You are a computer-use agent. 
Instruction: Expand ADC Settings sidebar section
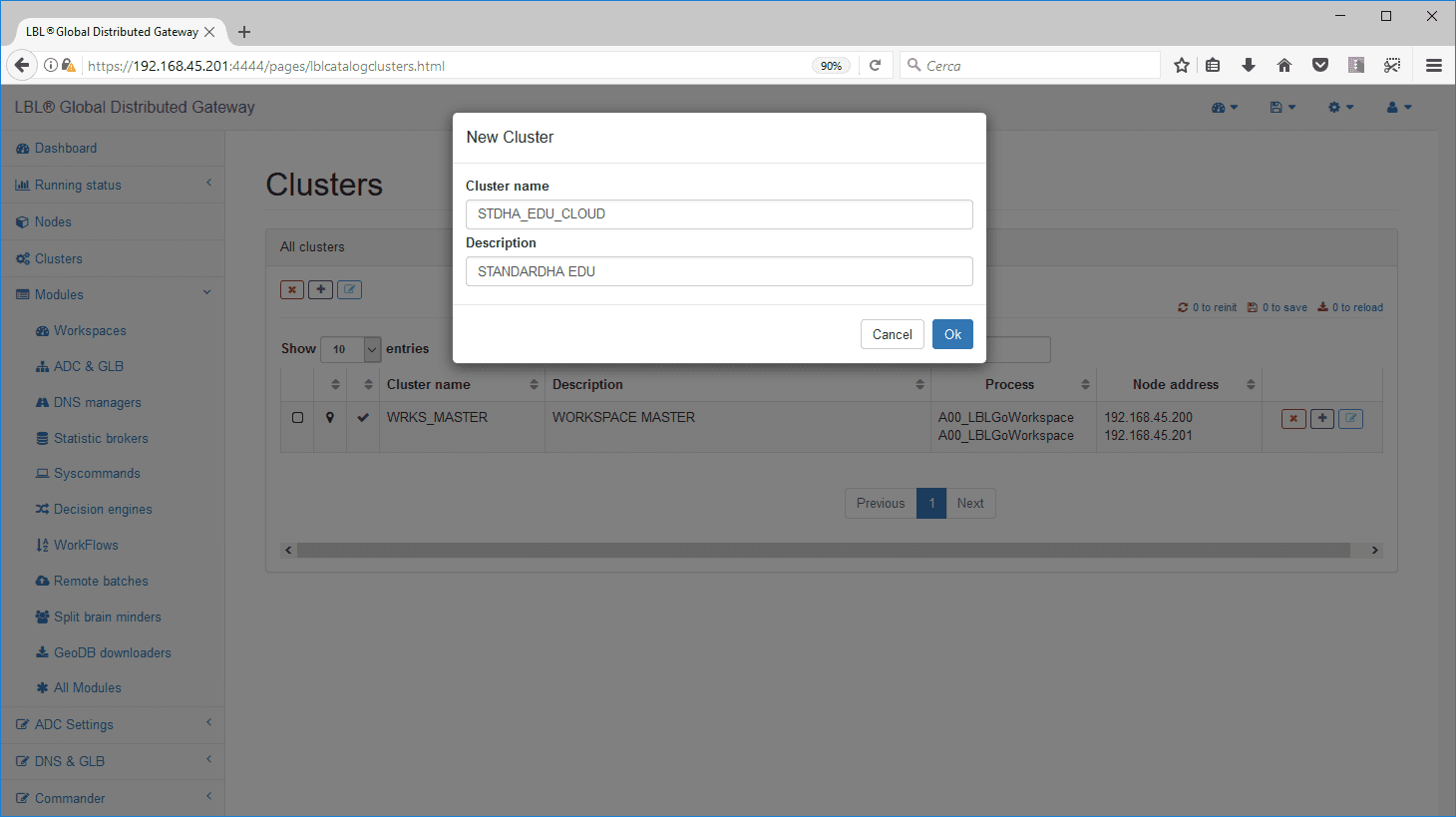[112, 724]
